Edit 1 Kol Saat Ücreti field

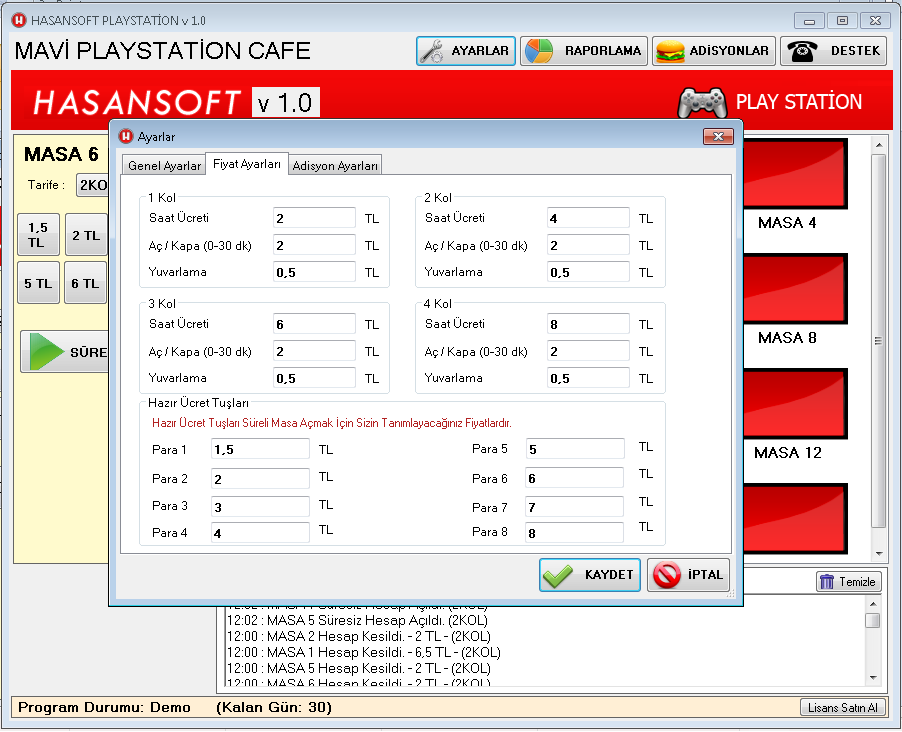[x=314, y=218]
